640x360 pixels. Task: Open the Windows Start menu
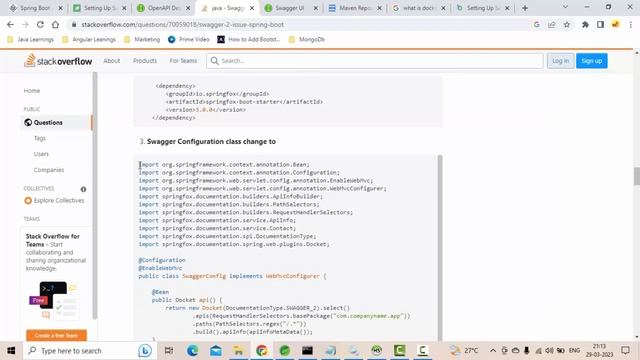pyautogui.click(x=11, y=351)
